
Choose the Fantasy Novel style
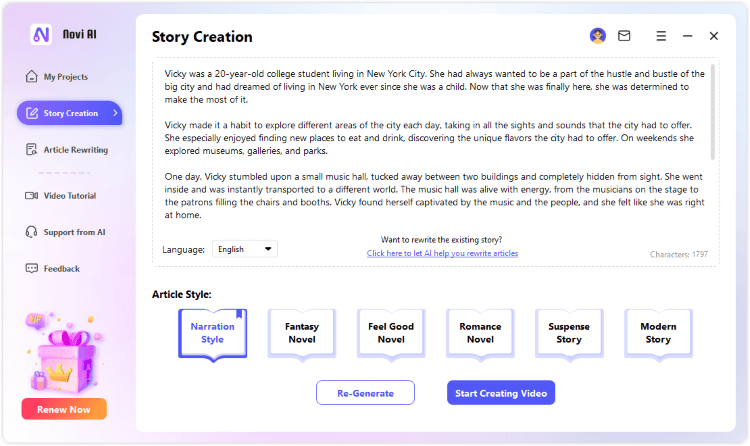302,334
